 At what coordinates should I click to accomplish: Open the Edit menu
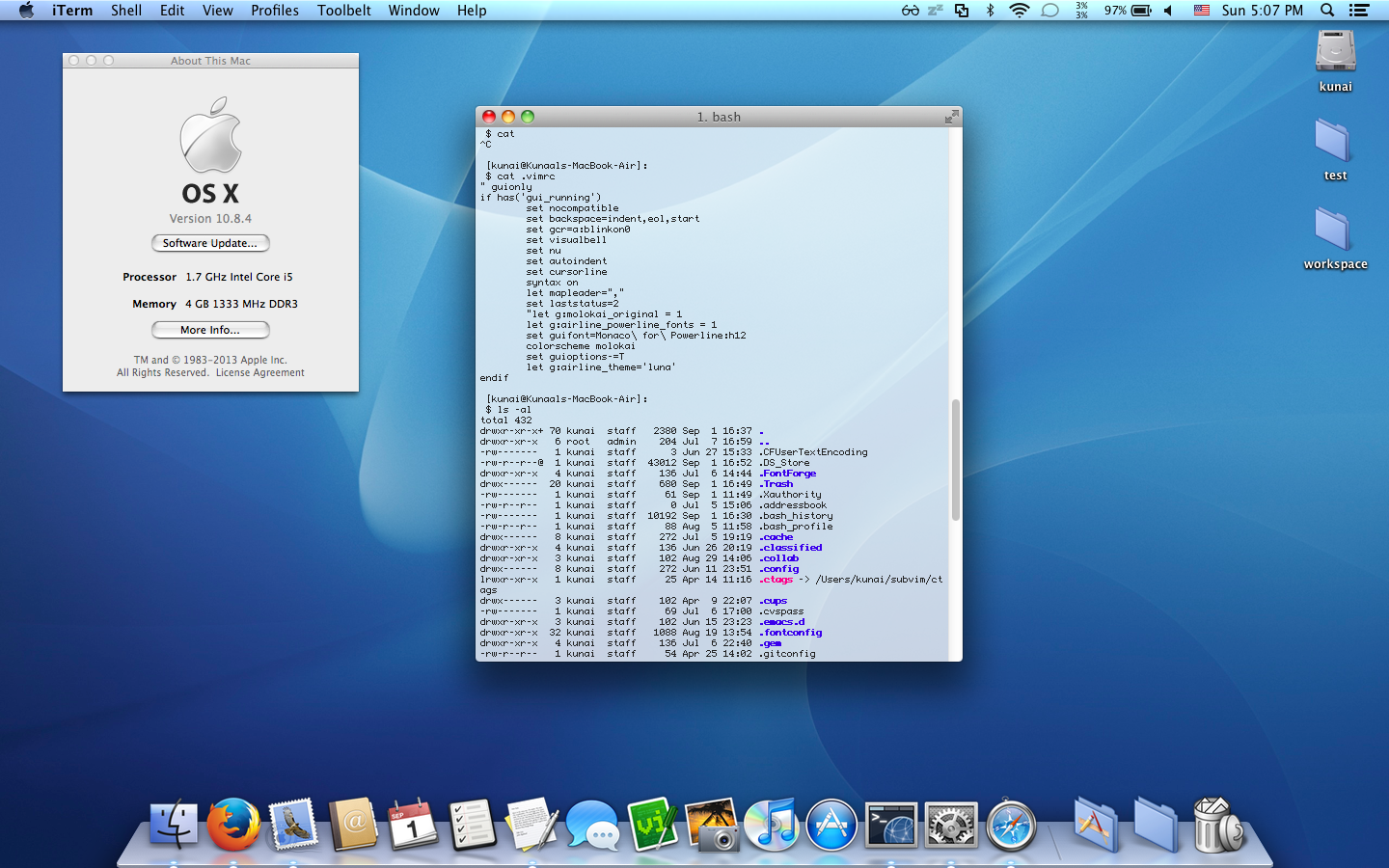173,11
